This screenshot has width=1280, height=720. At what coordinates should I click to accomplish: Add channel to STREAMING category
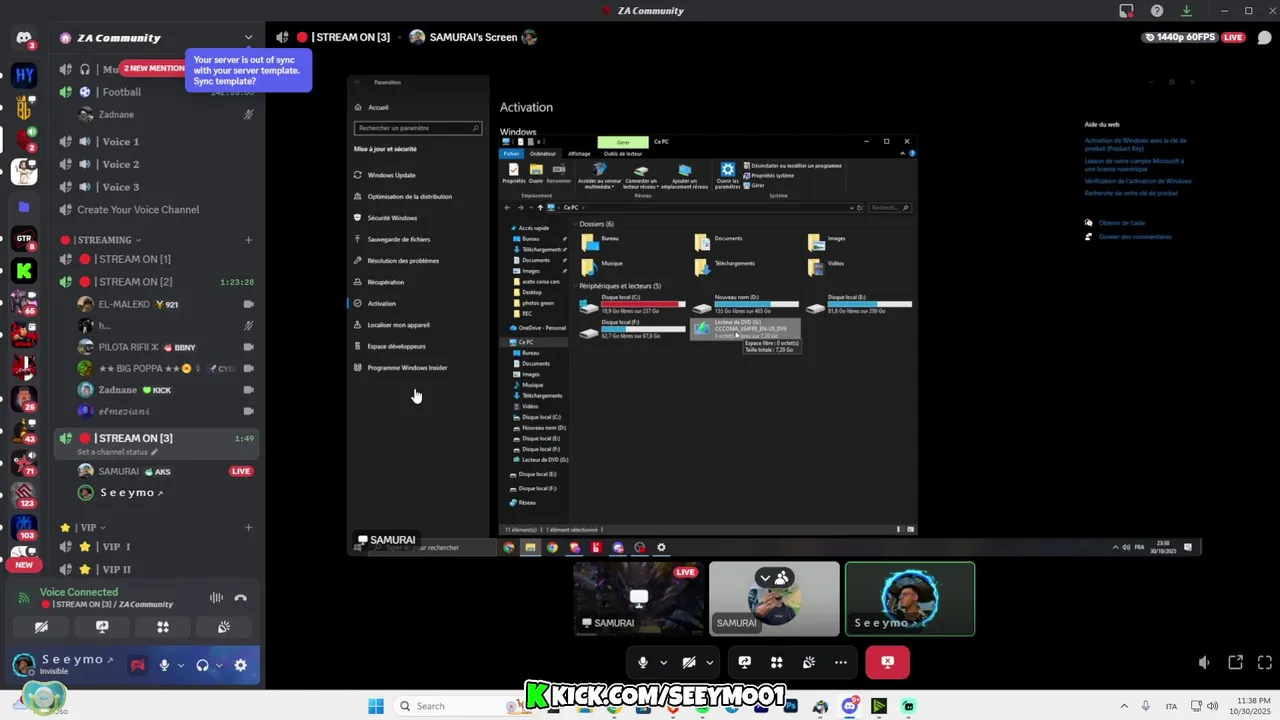click(248, 240)
